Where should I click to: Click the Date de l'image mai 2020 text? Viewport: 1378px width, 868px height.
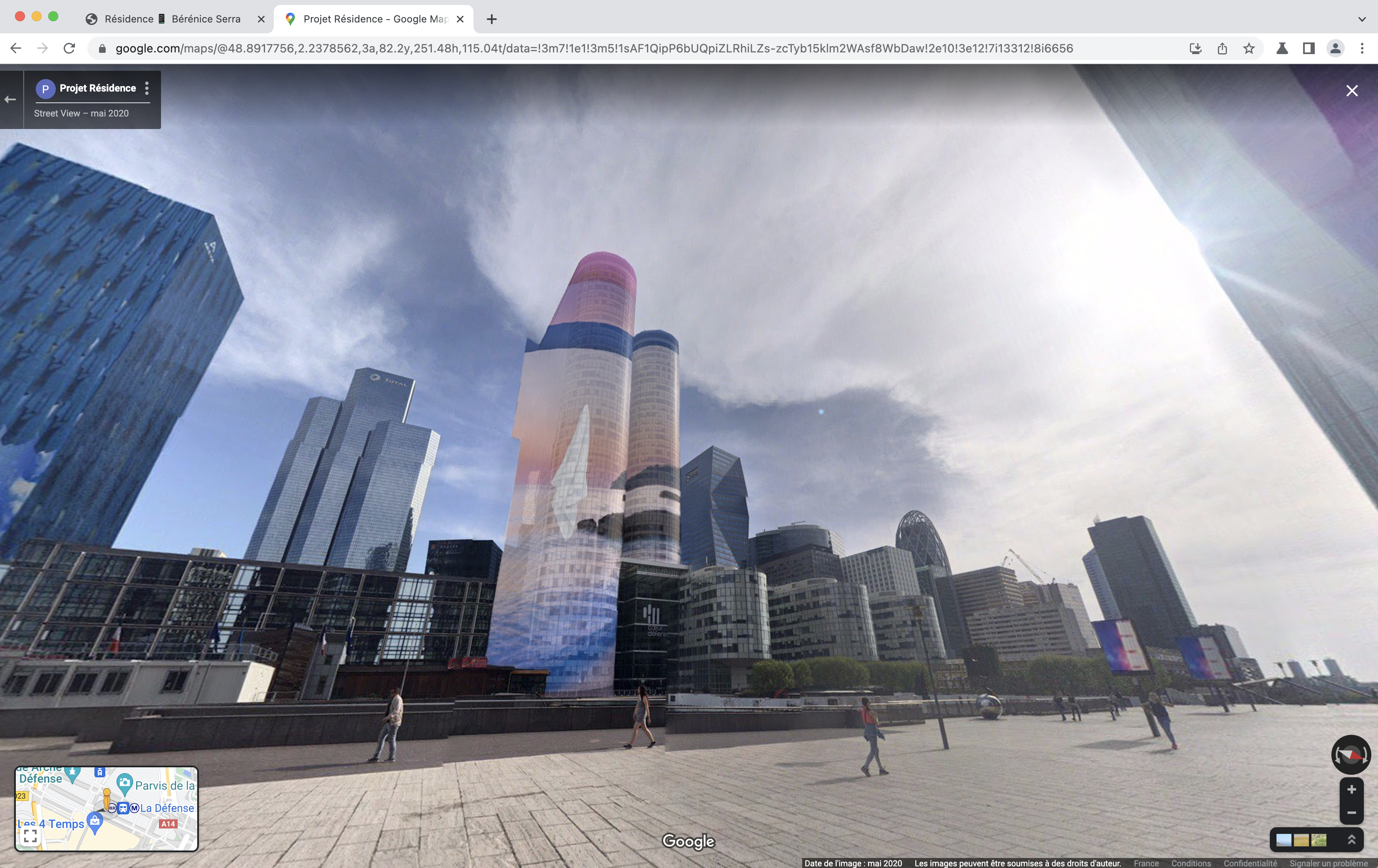coord(853,863)
